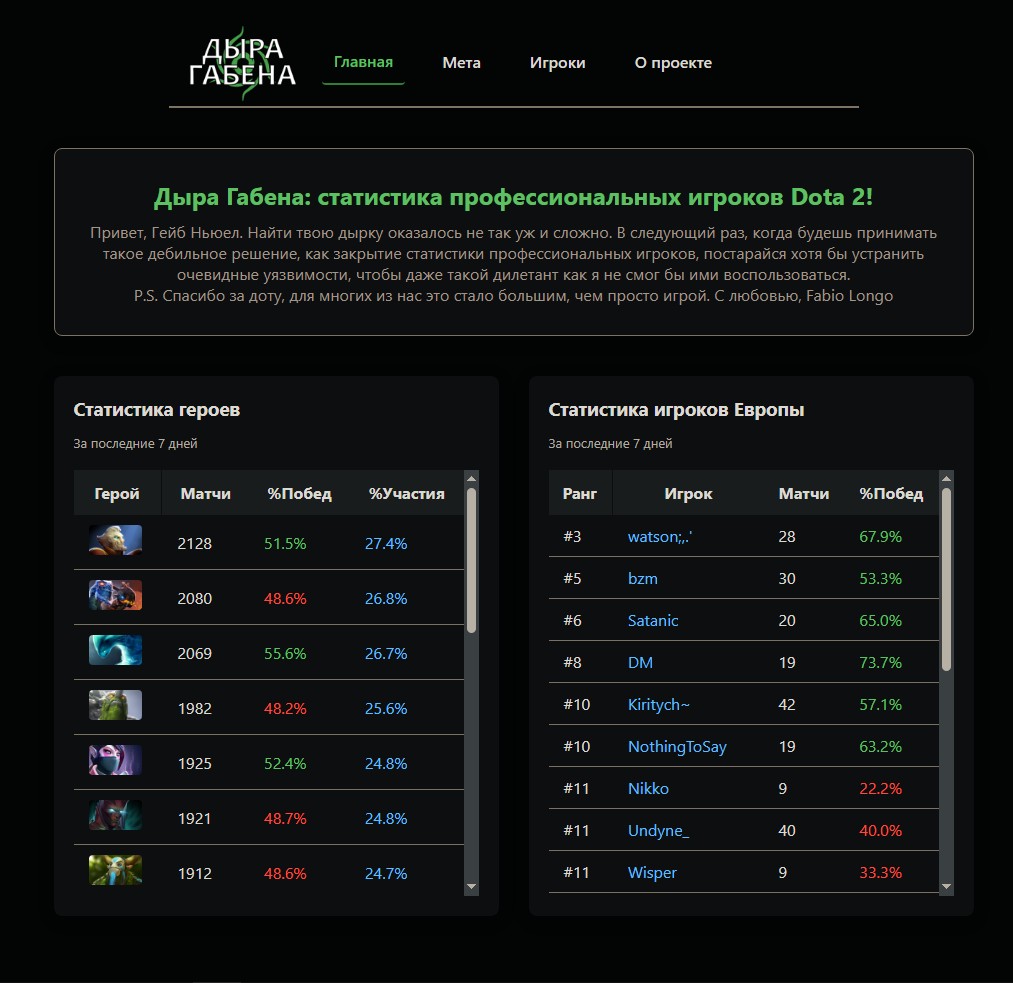Click the %Побед header in heroes table

click(x=299, y=494)
